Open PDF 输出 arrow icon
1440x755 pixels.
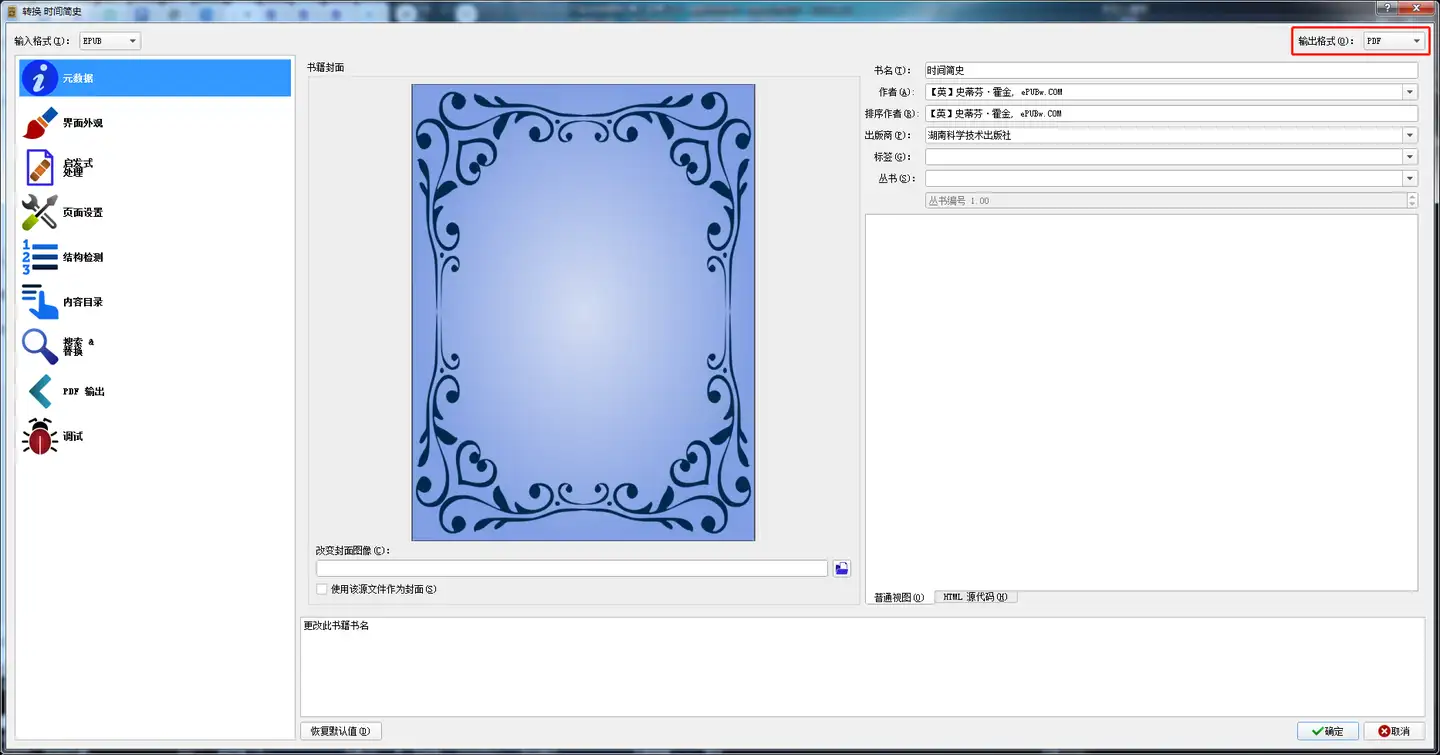(x=40, y=391)
